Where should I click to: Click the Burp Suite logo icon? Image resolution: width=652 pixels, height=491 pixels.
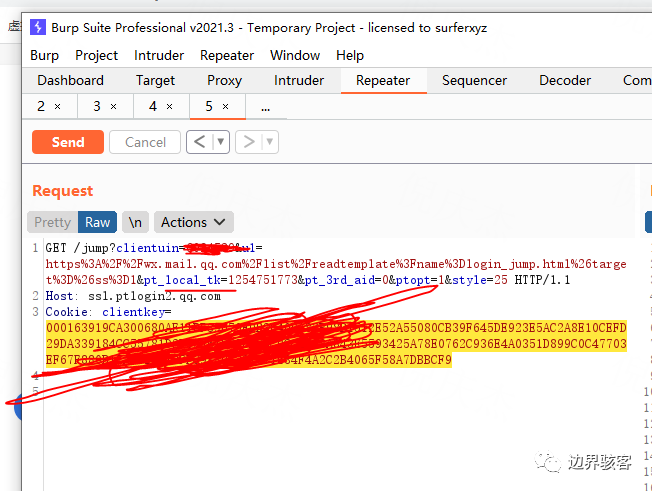(x=38, y=27)
